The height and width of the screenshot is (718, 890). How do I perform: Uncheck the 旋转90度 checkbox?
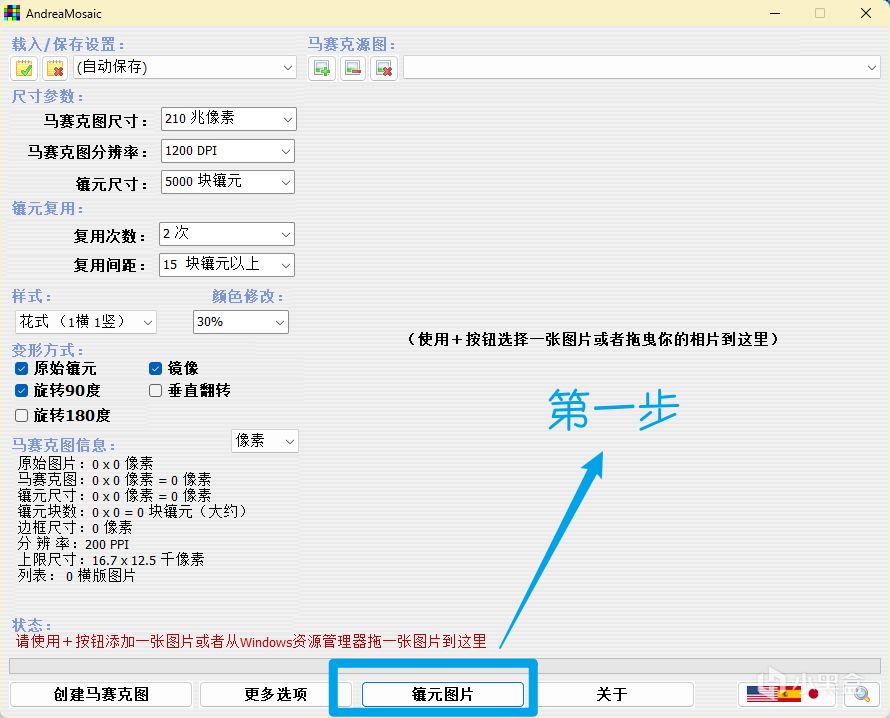(22, 391)
